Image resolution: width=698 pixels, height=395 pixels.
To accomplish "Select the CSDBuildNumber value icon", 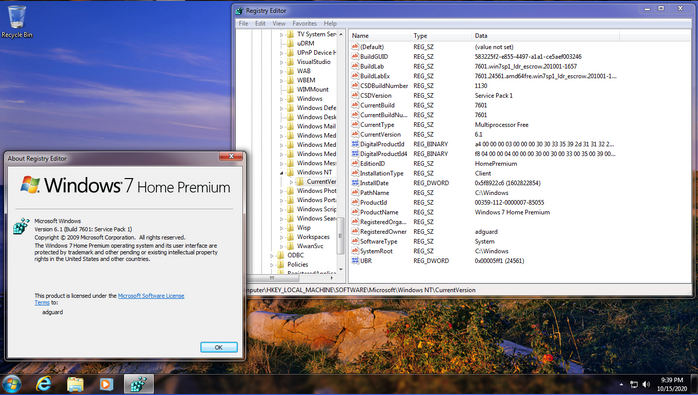I will [x=355, y=86].
